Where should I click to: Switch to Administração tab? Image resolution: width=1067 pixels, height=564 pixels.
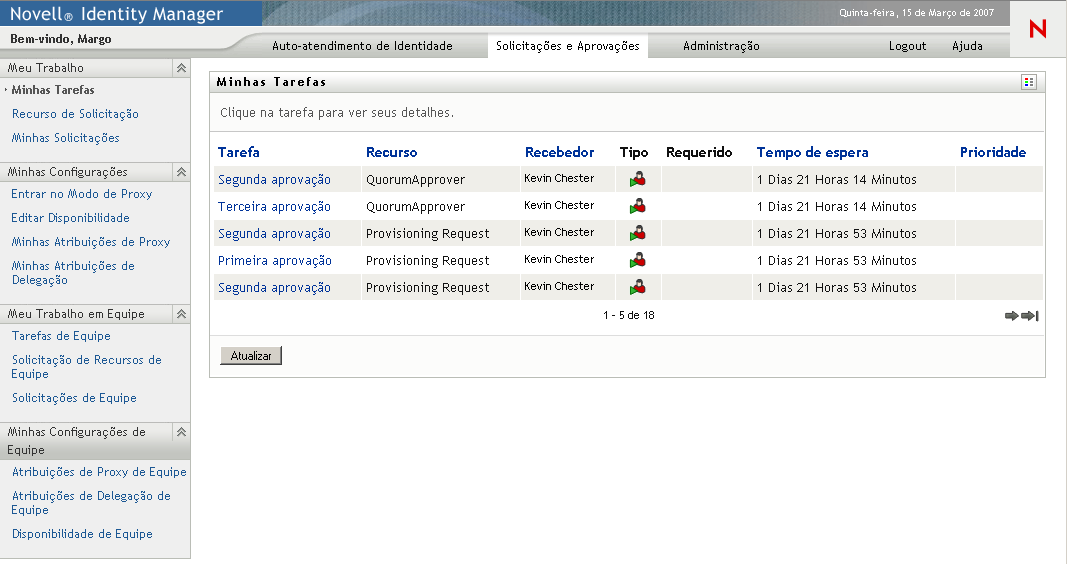click(x=721, y=46)
